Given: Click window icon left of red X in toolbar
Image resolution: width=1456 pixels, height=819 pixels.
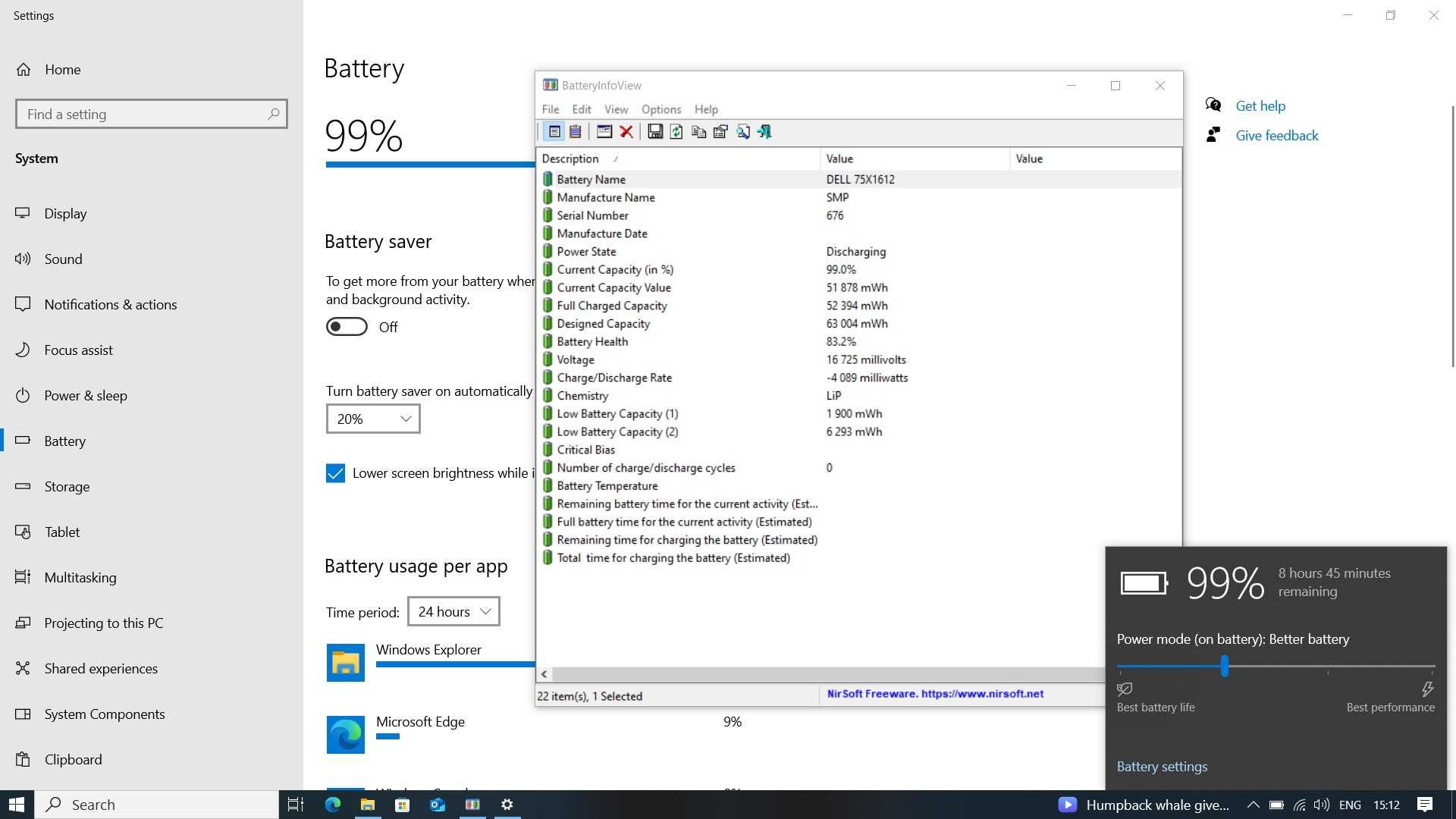Looking at the screenshot, I should pos(604,132).
